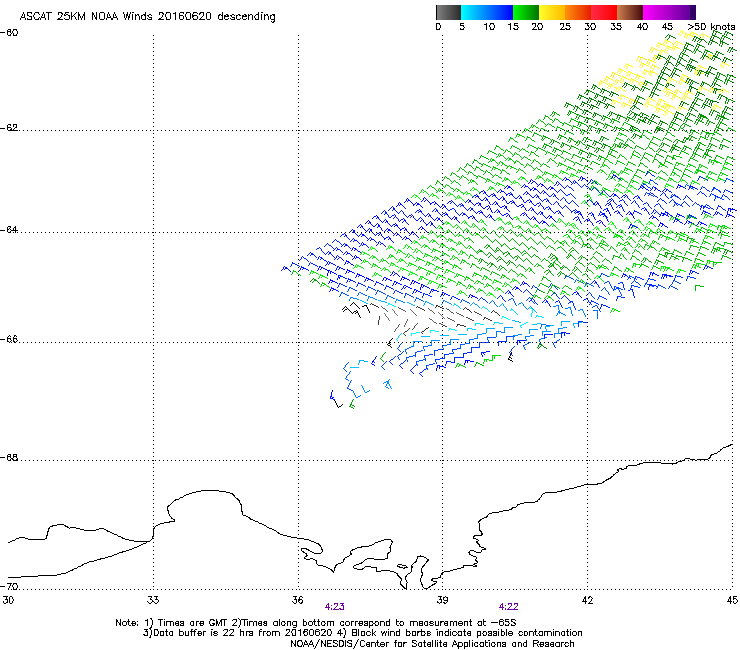Select the "25" label under the color bar

pyautogui.click(x=565, y=27)
